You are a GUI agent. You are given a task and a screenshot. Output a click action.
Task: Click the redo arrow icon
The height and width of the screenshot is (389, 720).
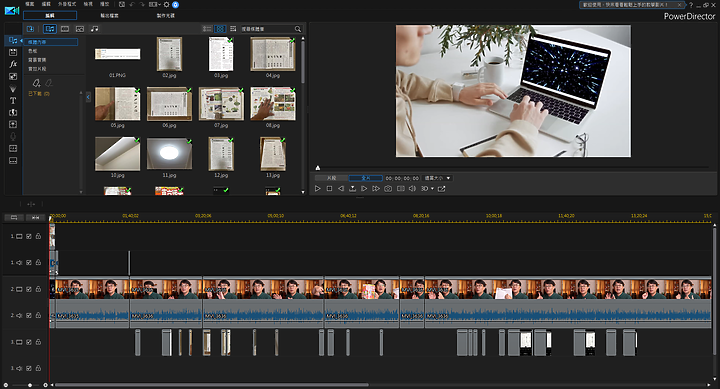click(142, 4)
